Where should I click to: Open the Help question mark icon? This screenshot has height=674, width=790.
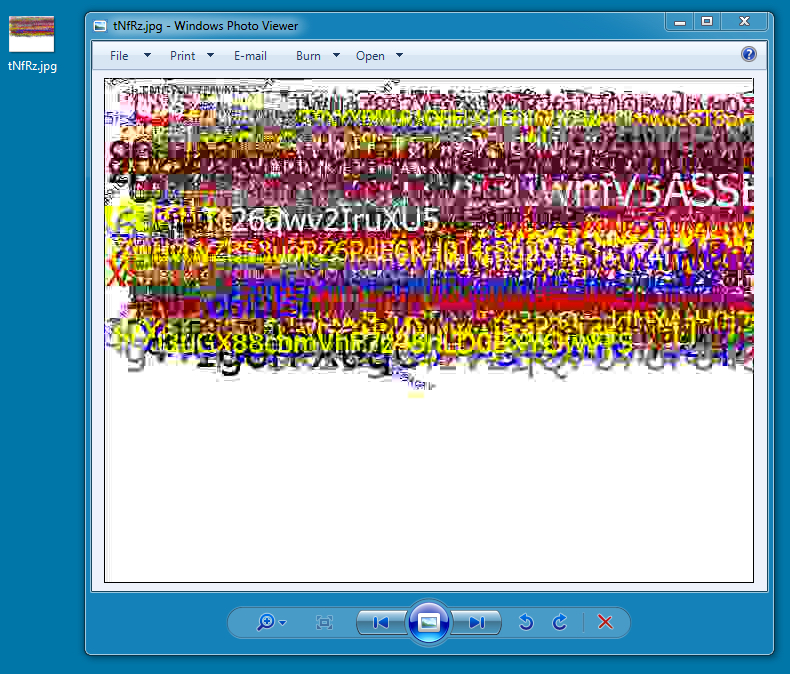click(748, 54)
